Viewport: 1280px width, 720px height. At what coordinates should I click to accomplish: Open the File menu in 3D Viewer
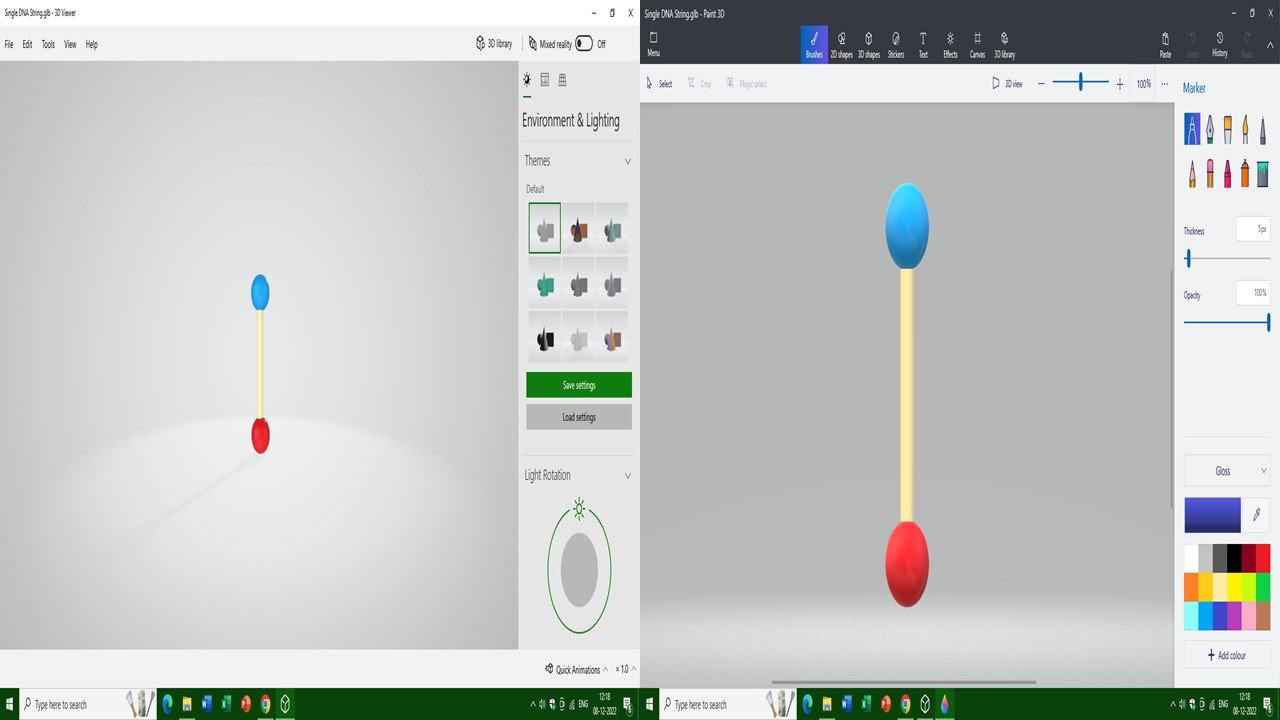coord(9,44)
